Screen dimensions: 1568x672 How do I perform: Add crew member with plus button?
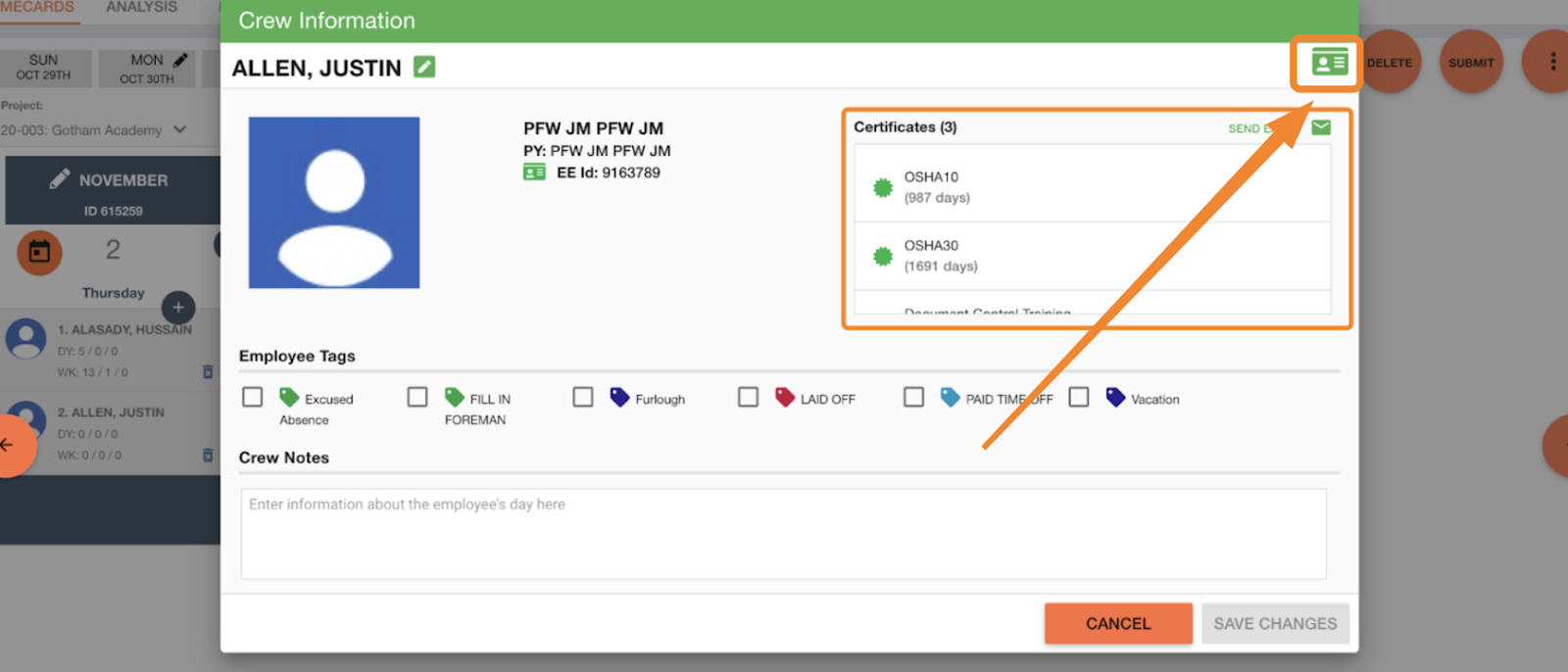click(x=178, y=308)
